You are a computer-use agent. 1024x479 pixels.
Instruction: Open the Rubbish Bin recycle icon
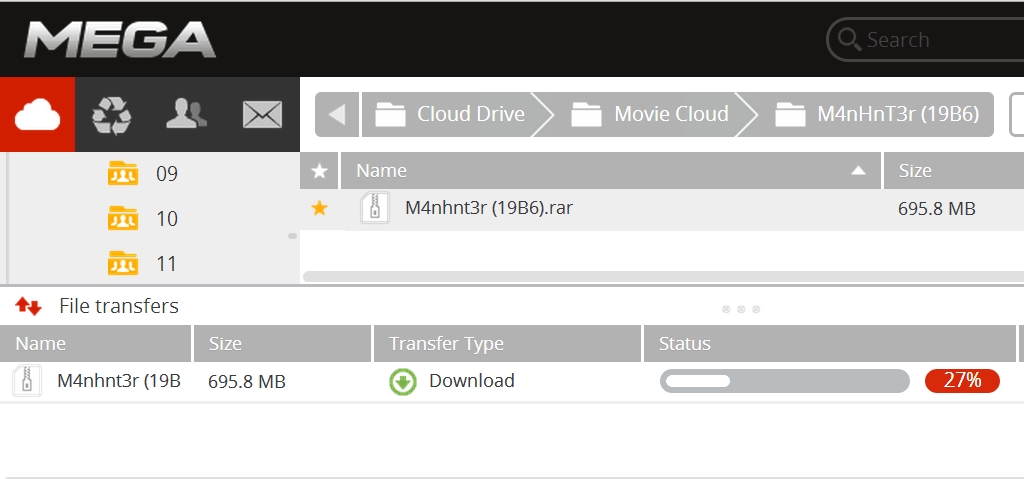pyautogui.click(x=112, y=114)
